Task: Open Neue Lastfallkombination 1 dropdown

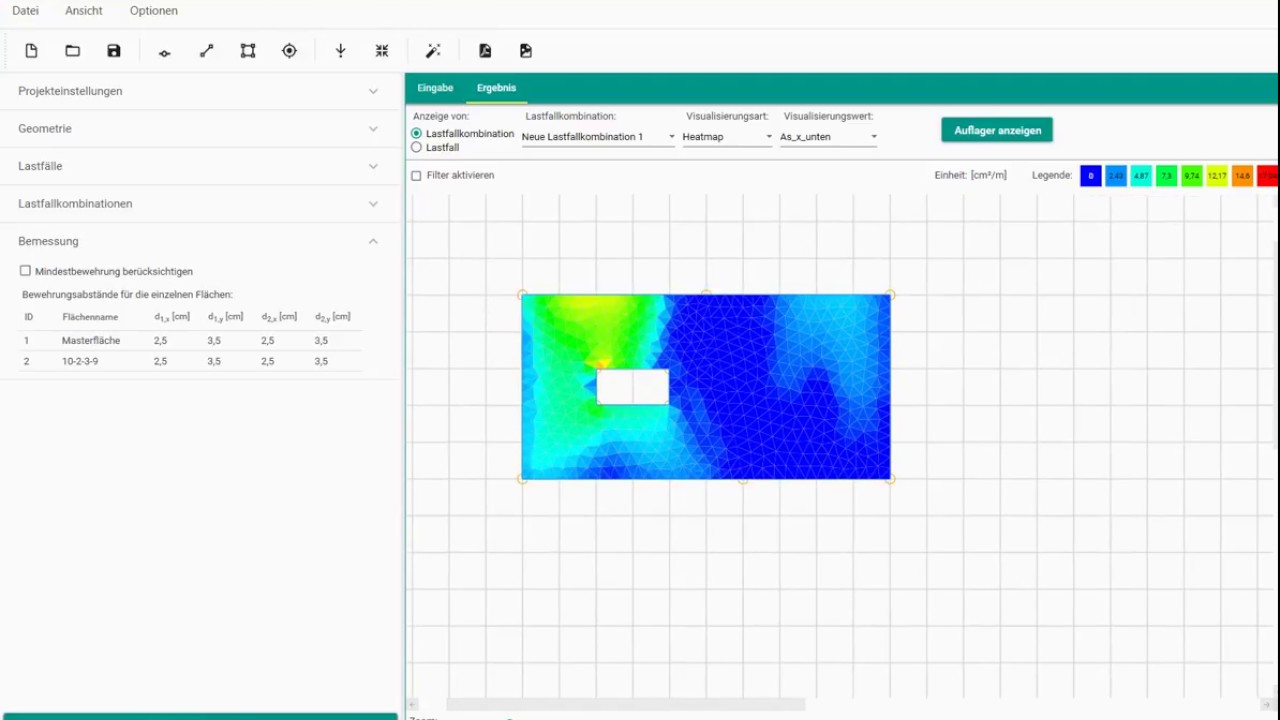Action: 598,137
